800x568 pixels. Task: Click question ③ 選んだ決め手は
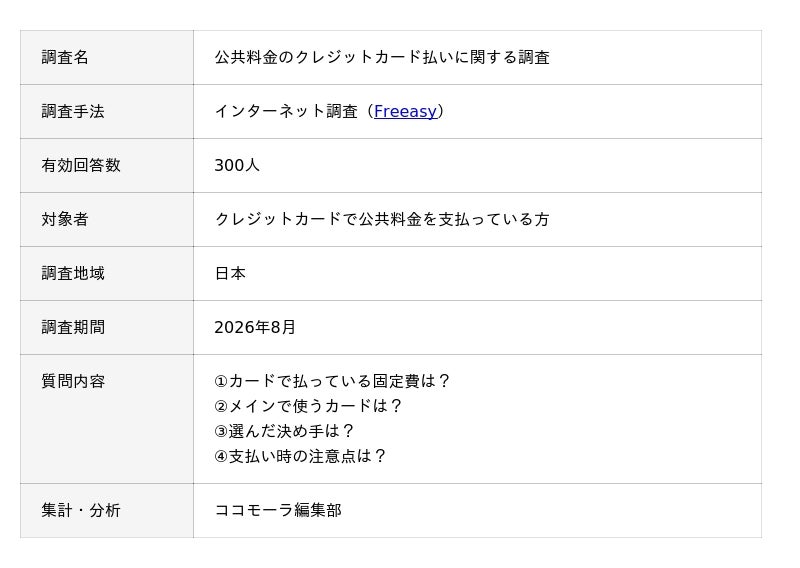pyautogui.click(x=284, y=431)
